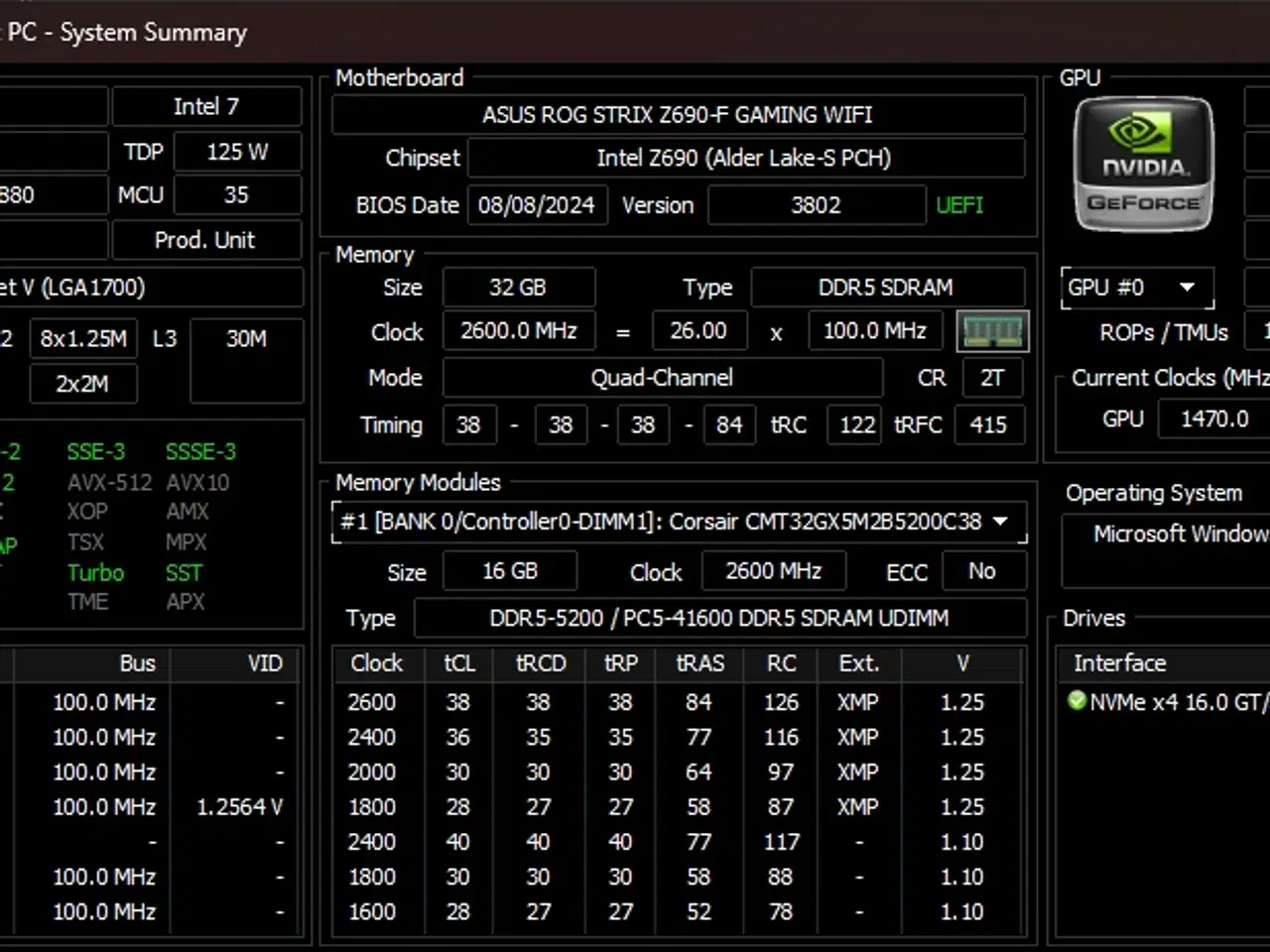The image size is (1270, 952).
Task: Click the AVX-512 feature label
Action: (x=109, y=483)
